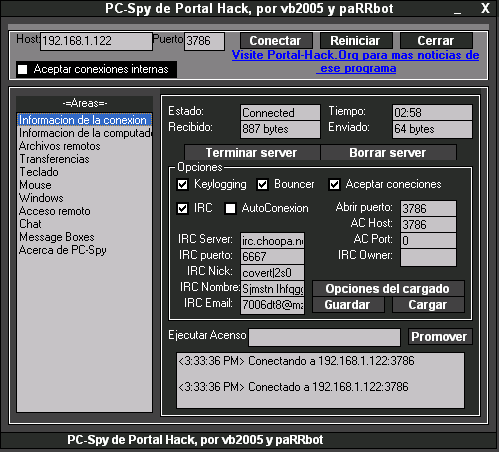Click the Host input field
499x452 pixels.
point(96,41)
